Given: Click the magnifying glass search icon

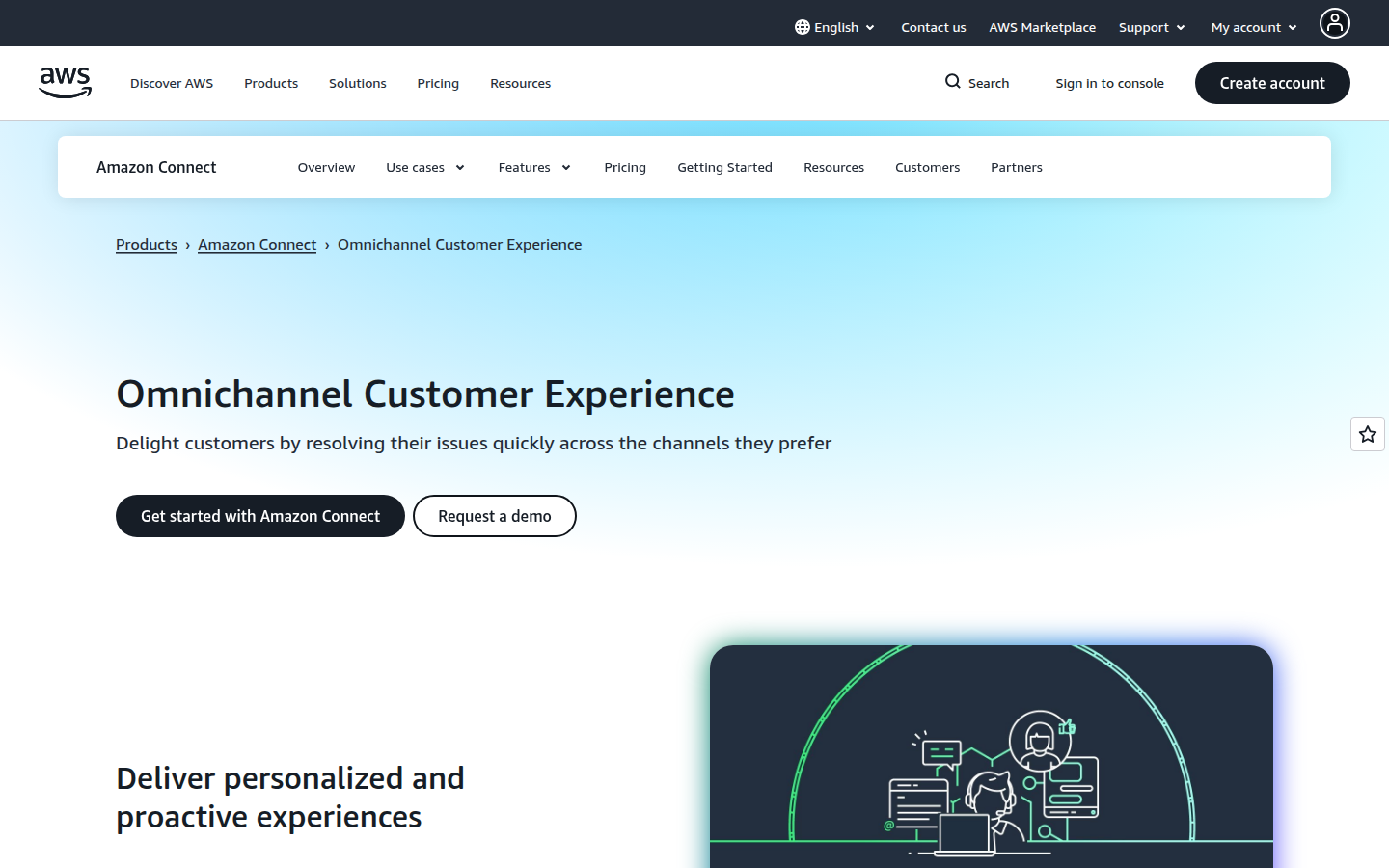Looking at the screenshot, I should [x=952, y=82].
